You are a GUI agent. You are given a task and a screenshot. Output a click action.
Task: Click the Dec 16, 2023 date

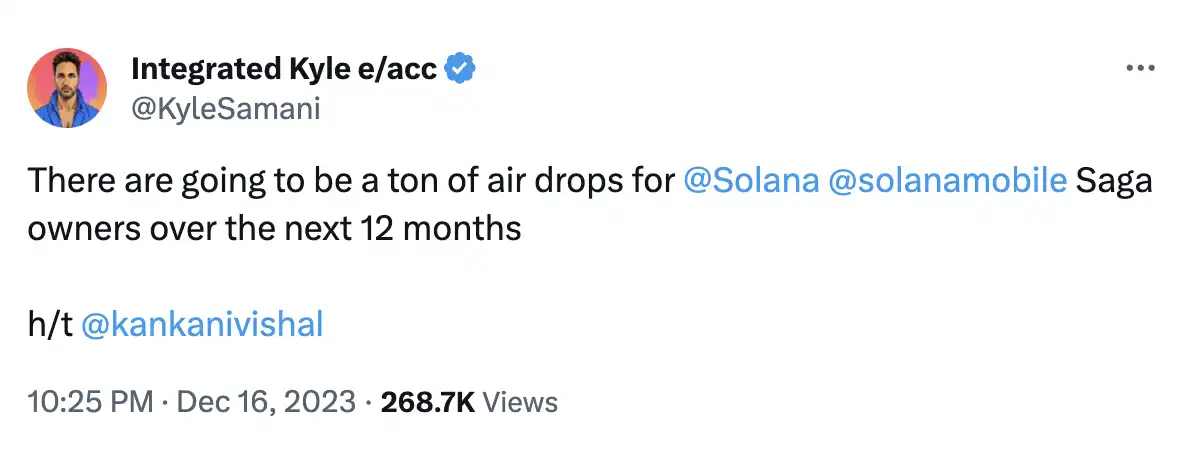(266, 402)
